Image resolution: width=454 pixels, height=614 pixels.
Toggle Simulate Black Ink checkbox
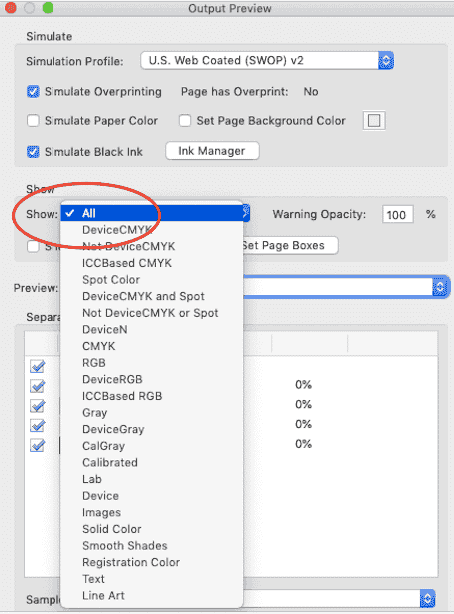click(x=33, y=152)
